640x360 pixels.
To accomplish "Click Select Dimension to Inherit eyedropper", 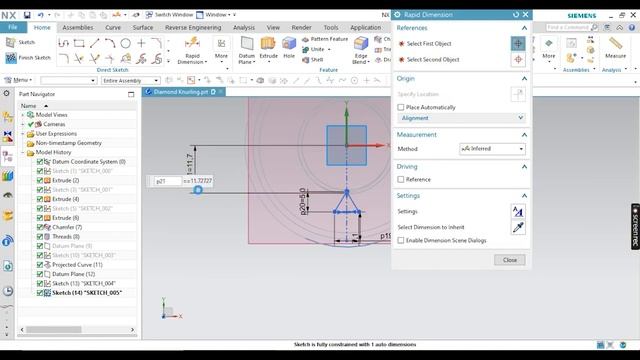I will (518, 227).
